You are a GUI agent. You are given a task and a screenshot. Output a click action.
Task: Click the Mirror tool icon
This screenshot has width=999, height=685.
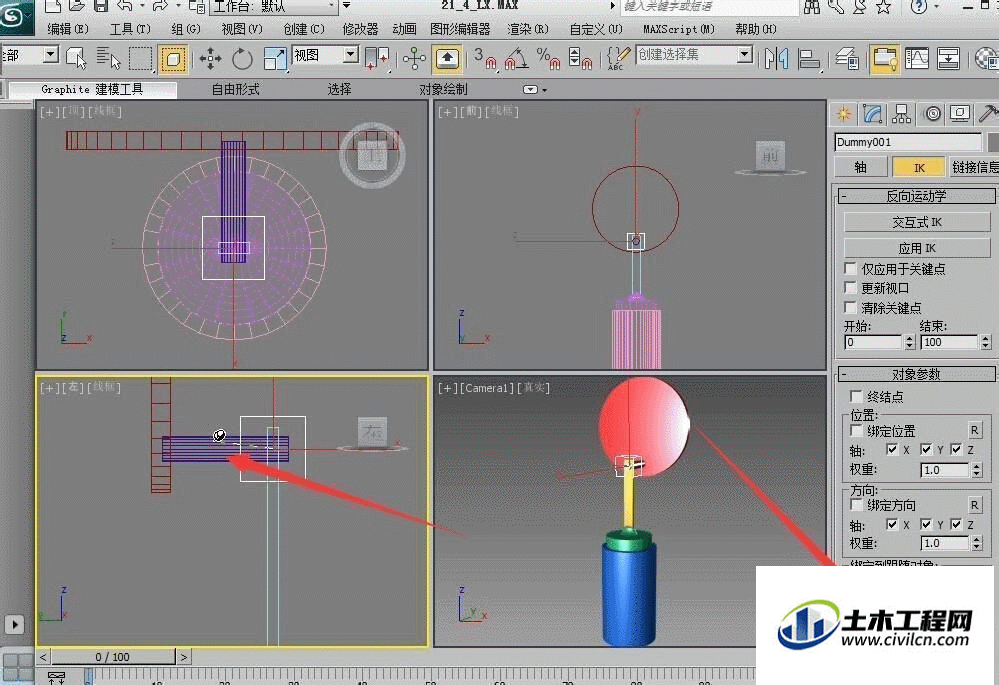click(x=777, y=59)
